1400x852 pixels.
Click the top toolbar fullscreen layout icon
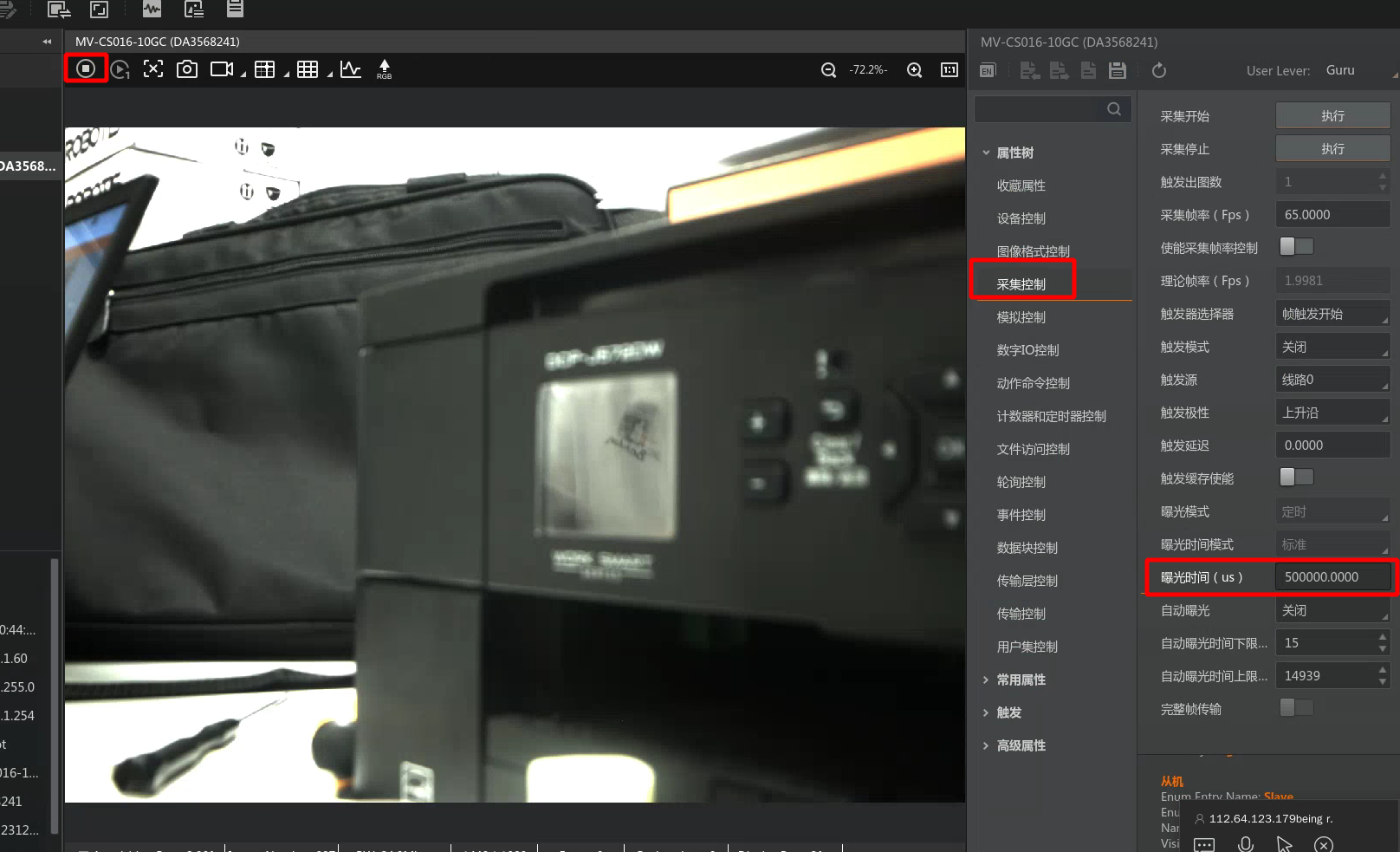[x=100, y=10]
